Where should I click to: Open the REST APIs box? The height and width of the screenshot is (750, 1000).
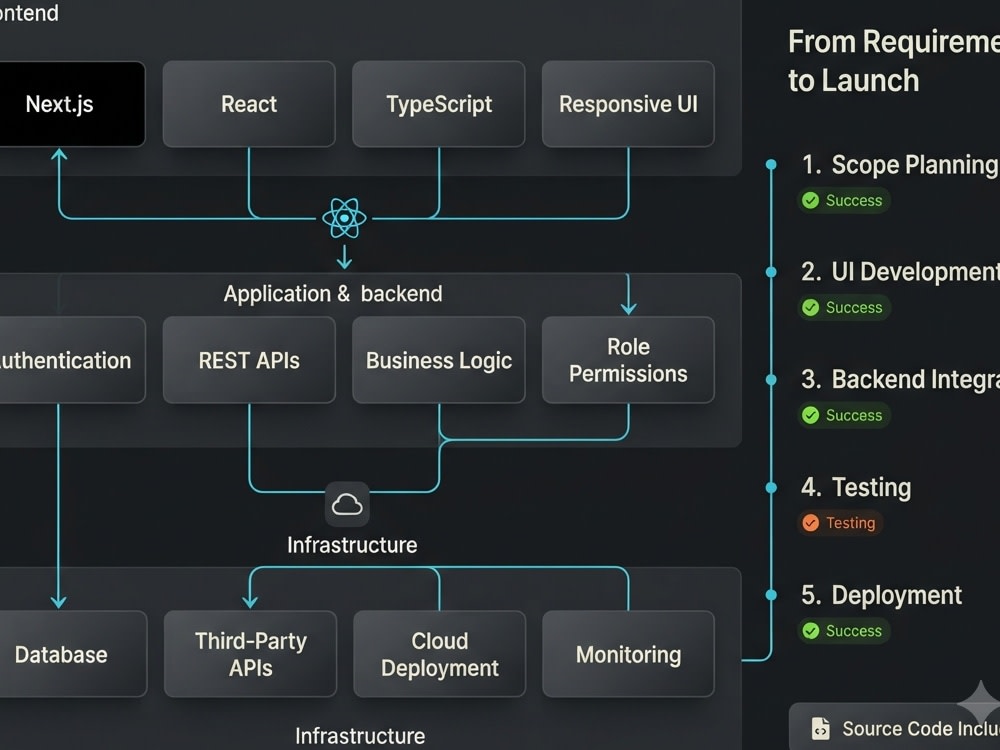point(249,360)
